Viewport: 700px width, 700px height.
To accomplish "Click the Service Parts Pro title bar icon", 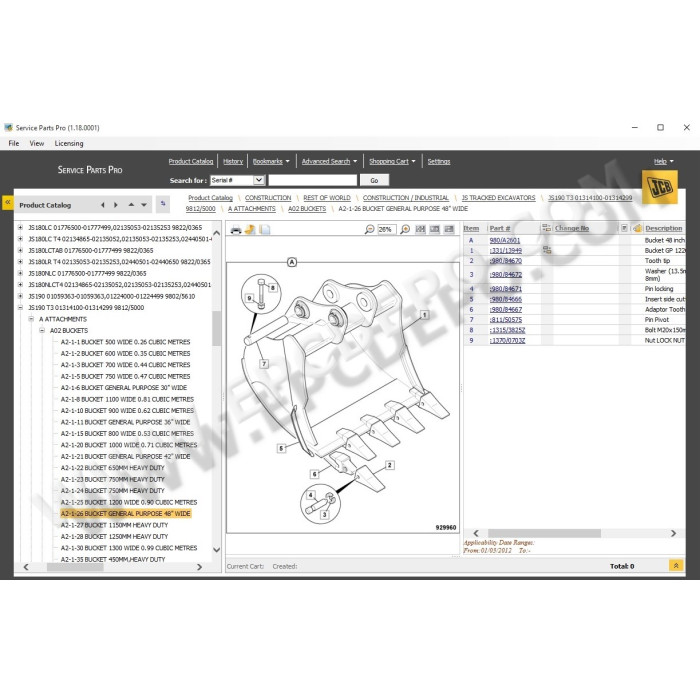I will [8, 128].
